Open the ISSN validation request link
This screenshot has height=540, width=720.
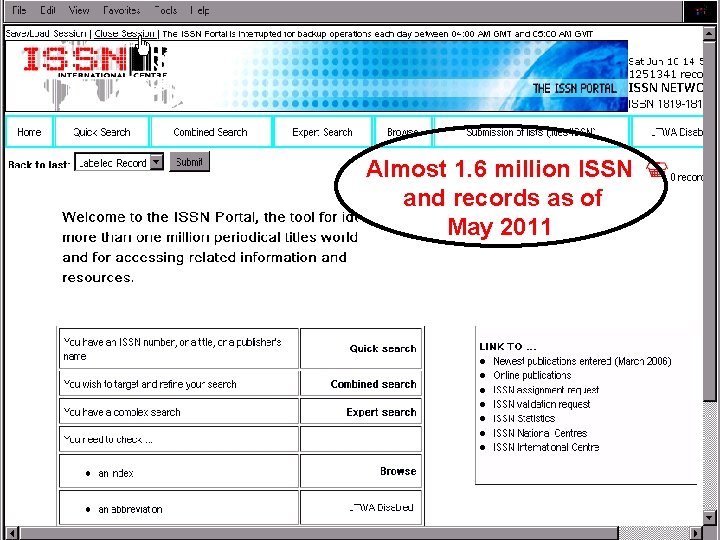[x=541, y=404]
